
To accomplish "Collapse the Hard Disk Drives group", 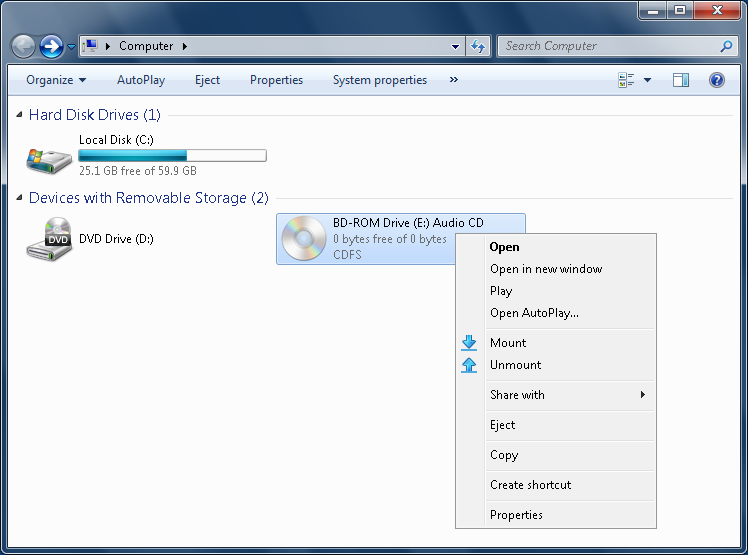I will click(x=19, y=115).
